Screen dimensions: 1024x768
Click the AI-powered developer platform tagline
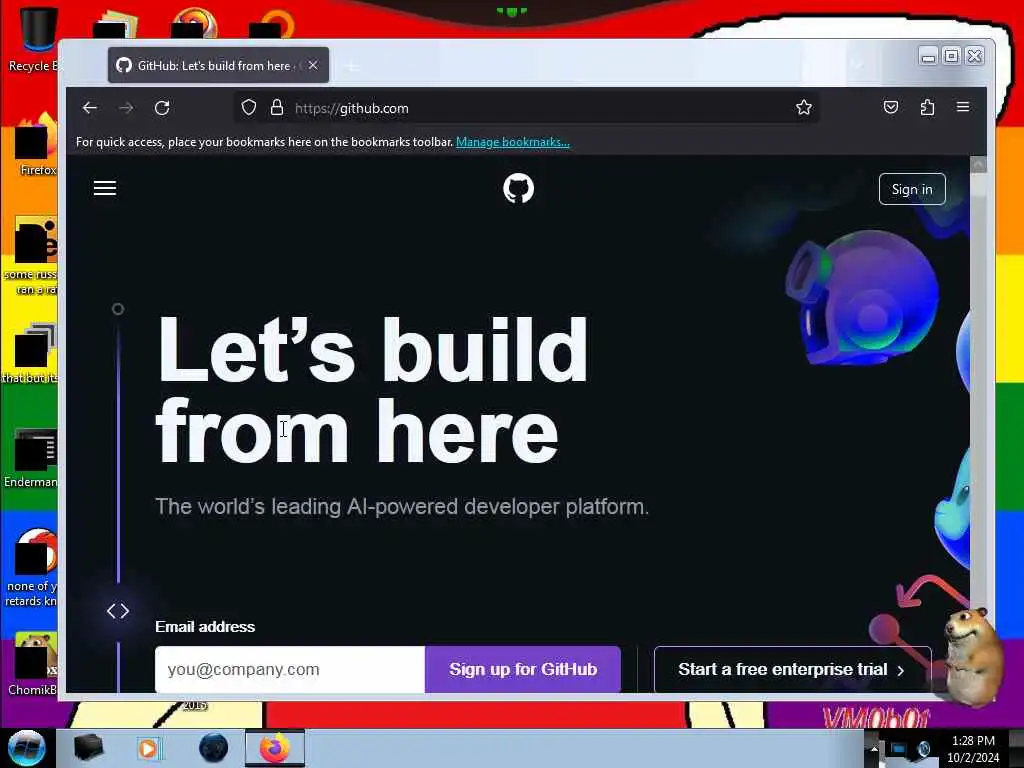(402, 507)
